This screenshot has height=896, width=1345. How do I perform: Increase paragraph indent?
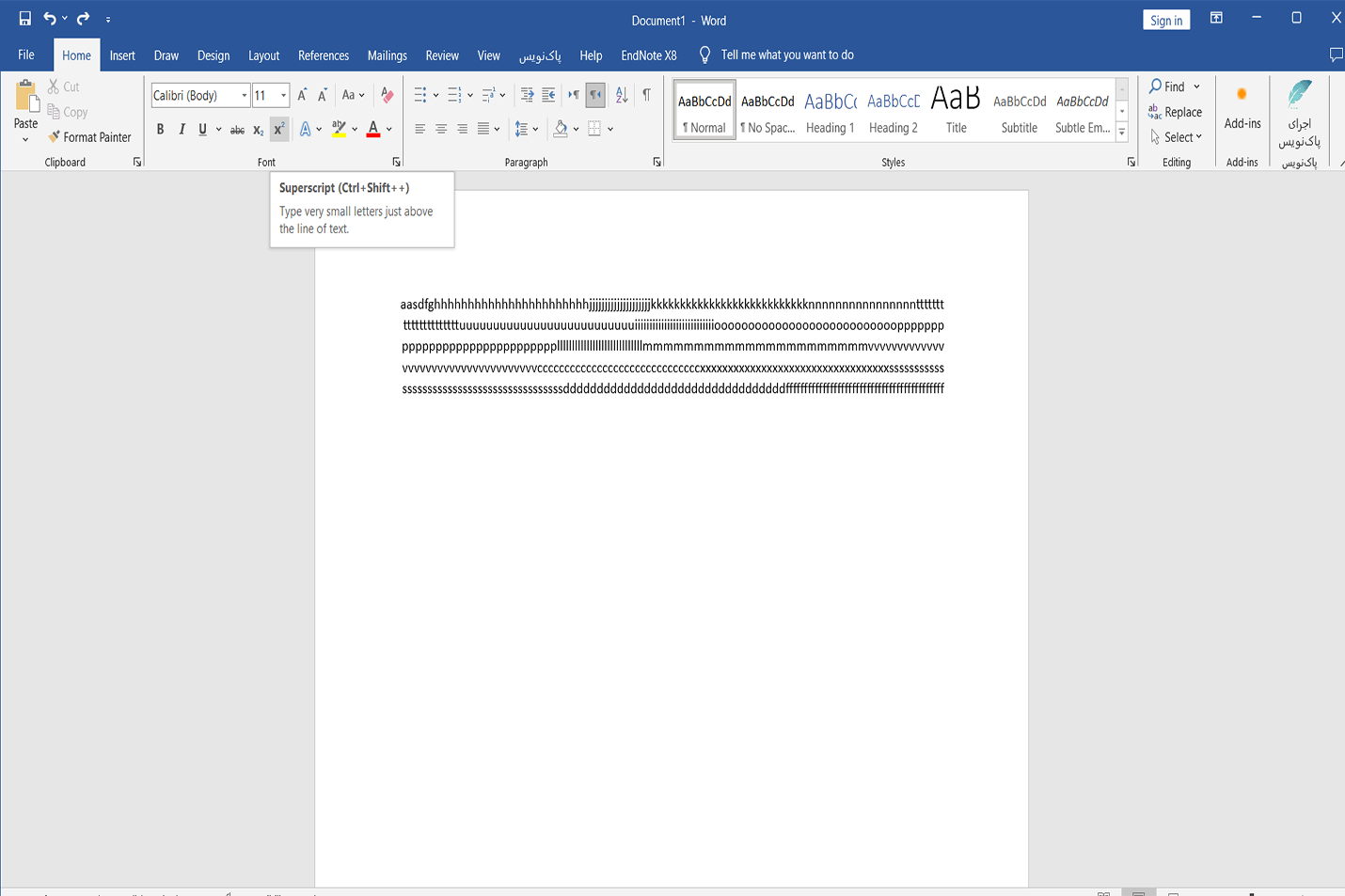(x=548, y=95)
